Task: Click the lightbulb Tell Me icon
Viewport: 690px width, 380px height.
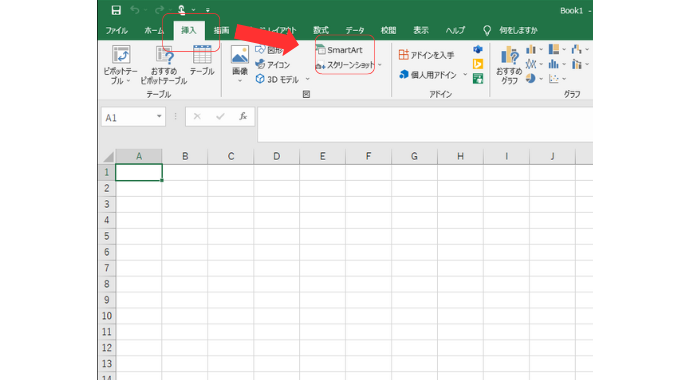Action: click(487, 30)
